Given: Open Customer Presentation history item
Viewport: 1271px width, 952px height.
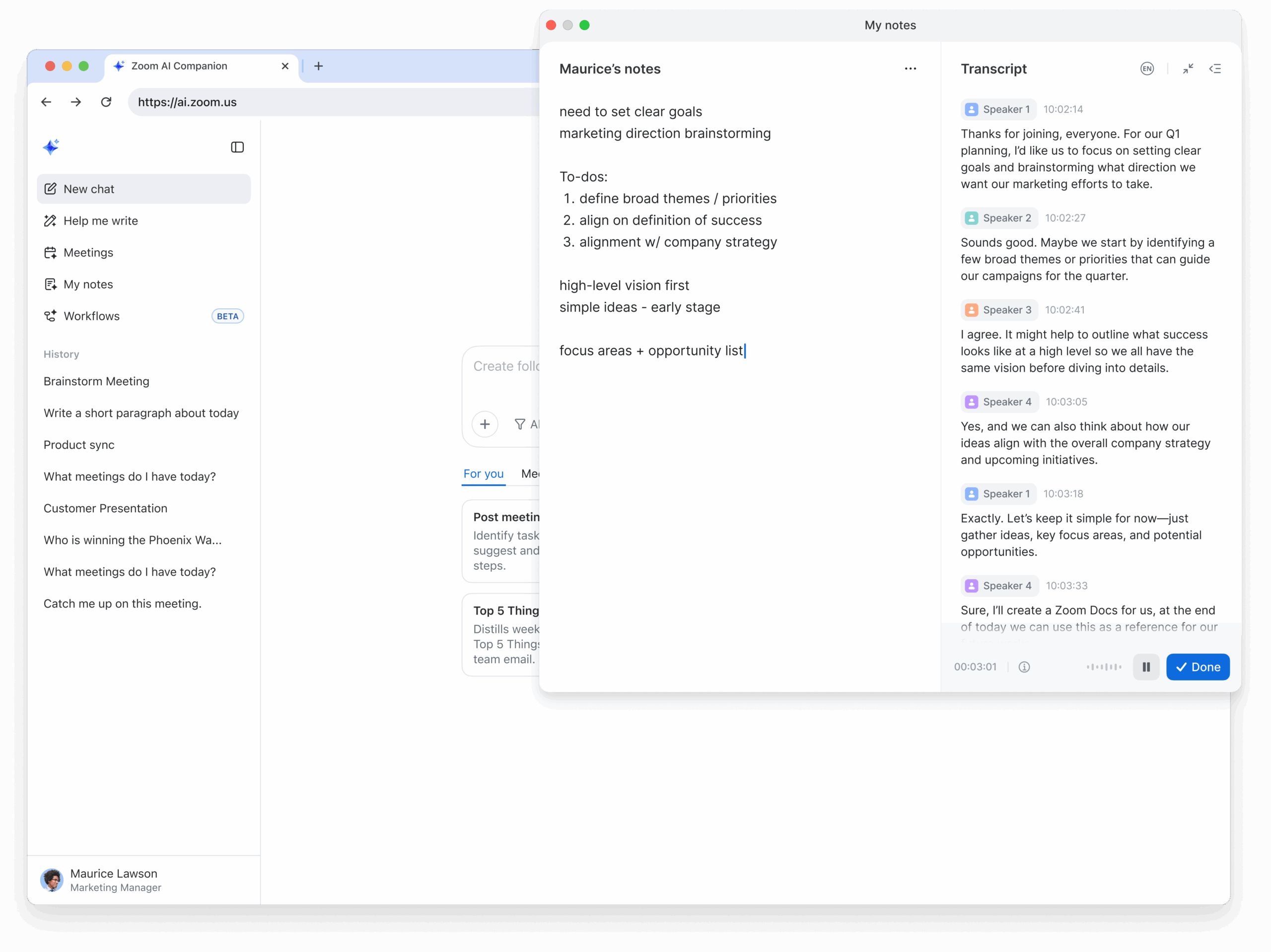Looking at the screenshot, I should 106,508.
